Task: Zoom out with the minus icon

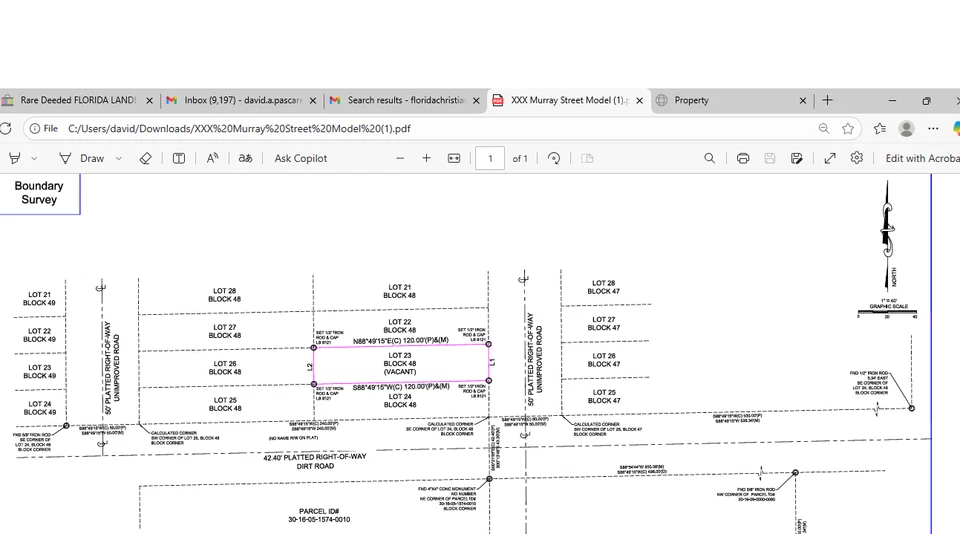Action: pos(400,158)
